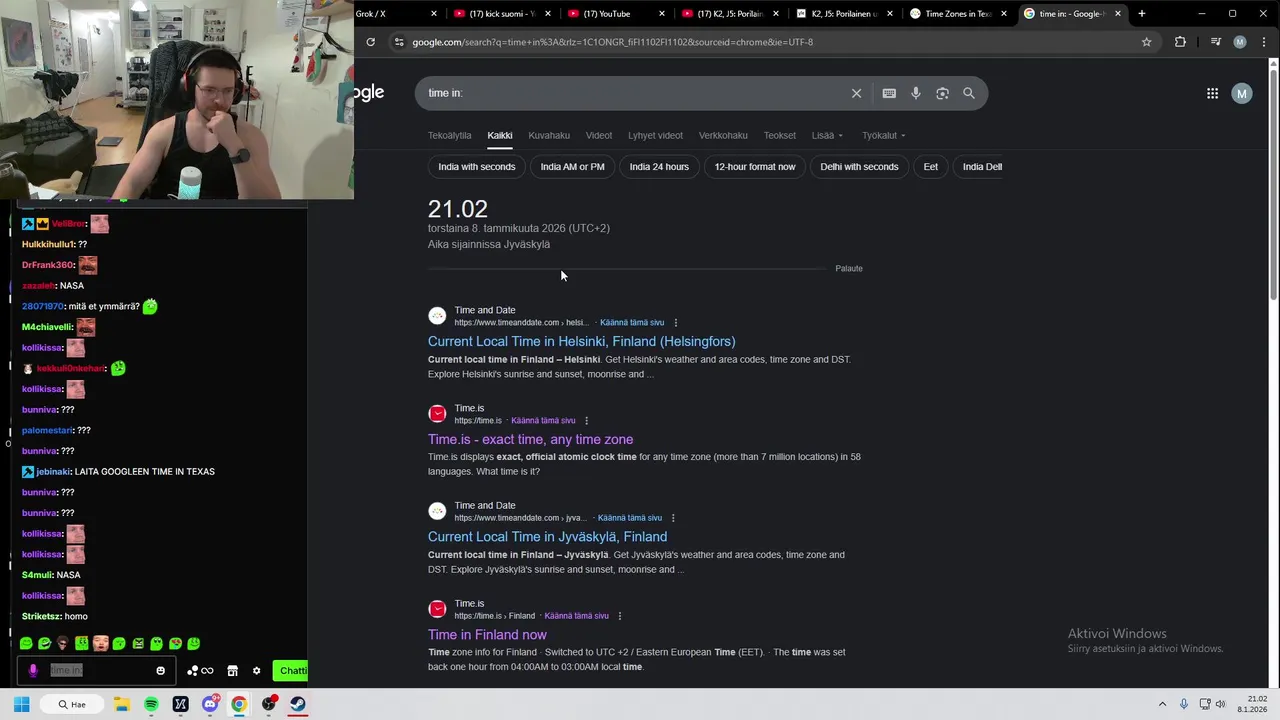Switch to Lyhyet videot tab
Screen dimensions: 1280x720
[x=655, y=135]
